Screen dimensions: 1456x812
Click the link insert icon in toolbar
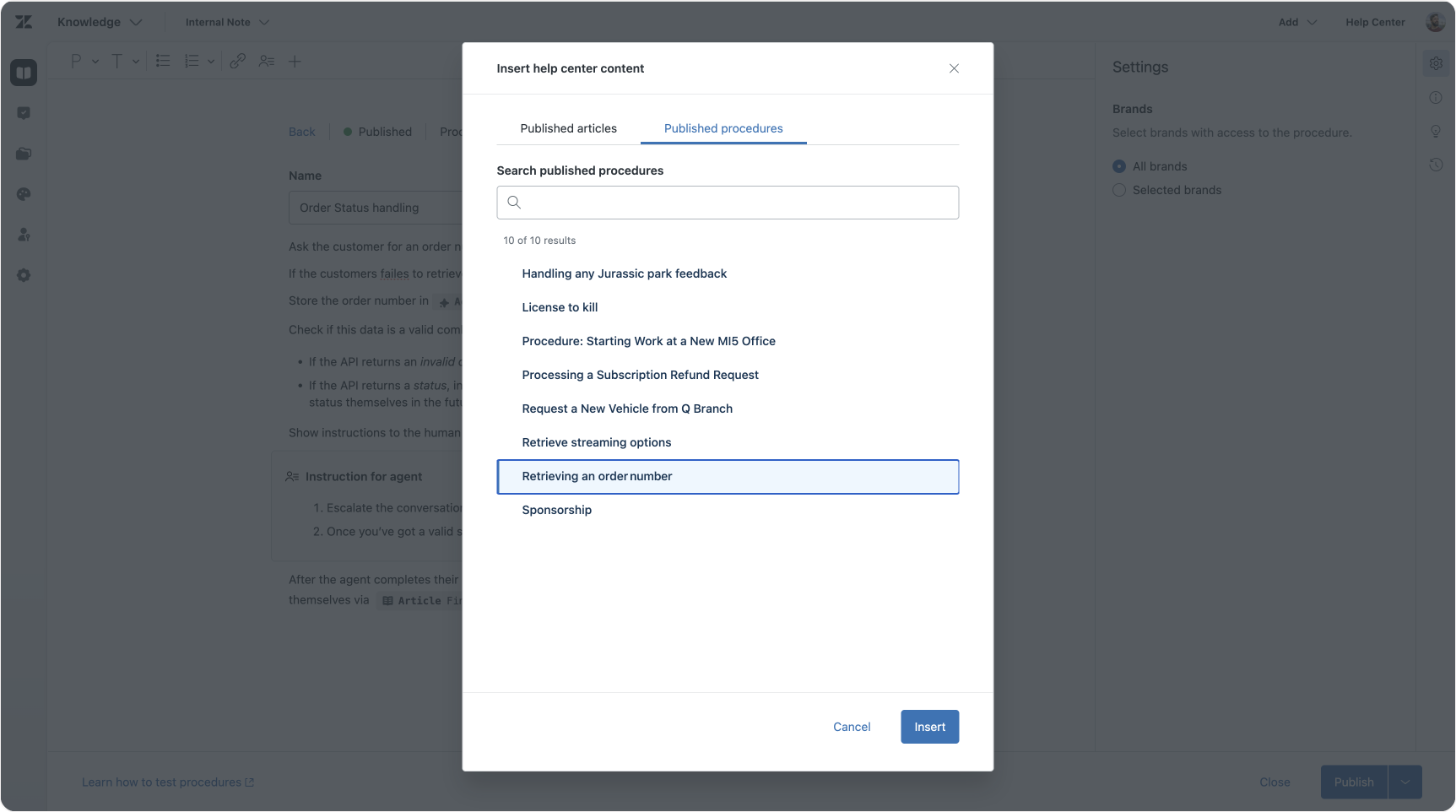click(x=238, y=61)
